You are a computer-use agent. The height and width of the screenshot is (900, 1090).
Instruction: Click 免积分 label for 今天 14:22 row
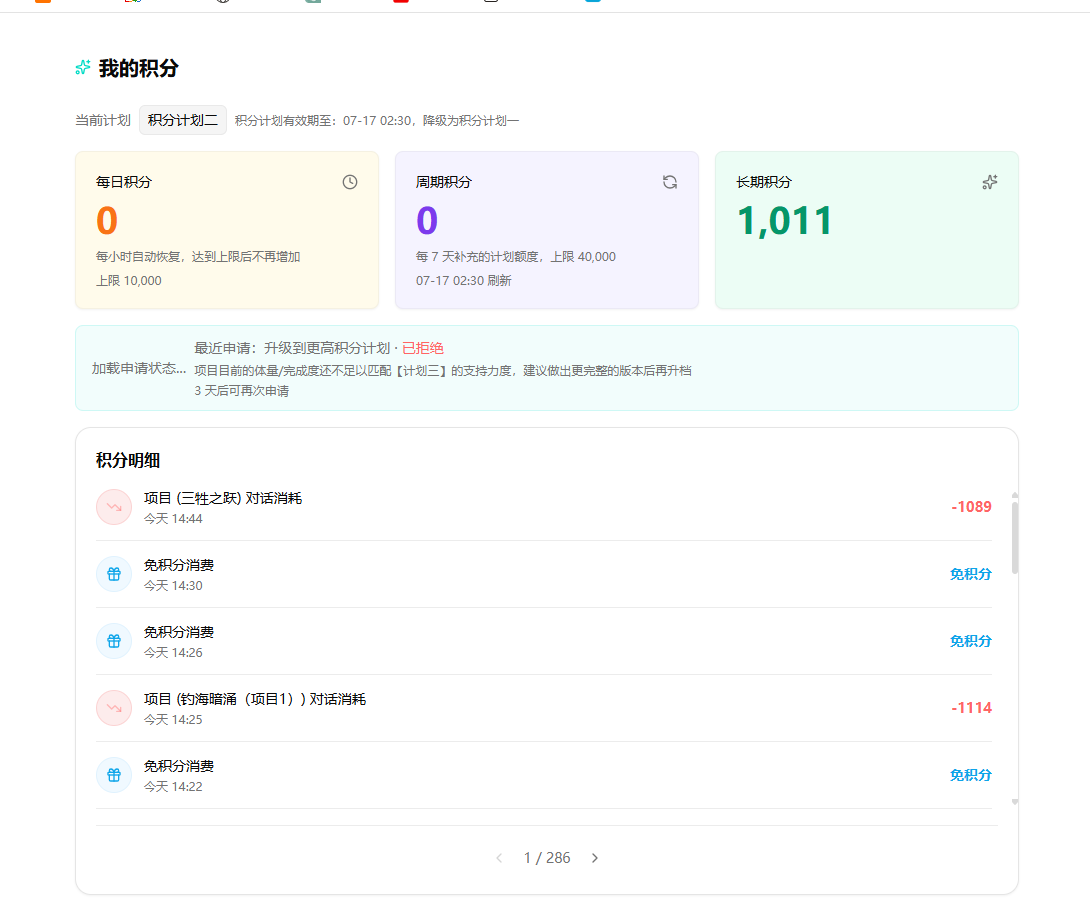tap(970, 775)
